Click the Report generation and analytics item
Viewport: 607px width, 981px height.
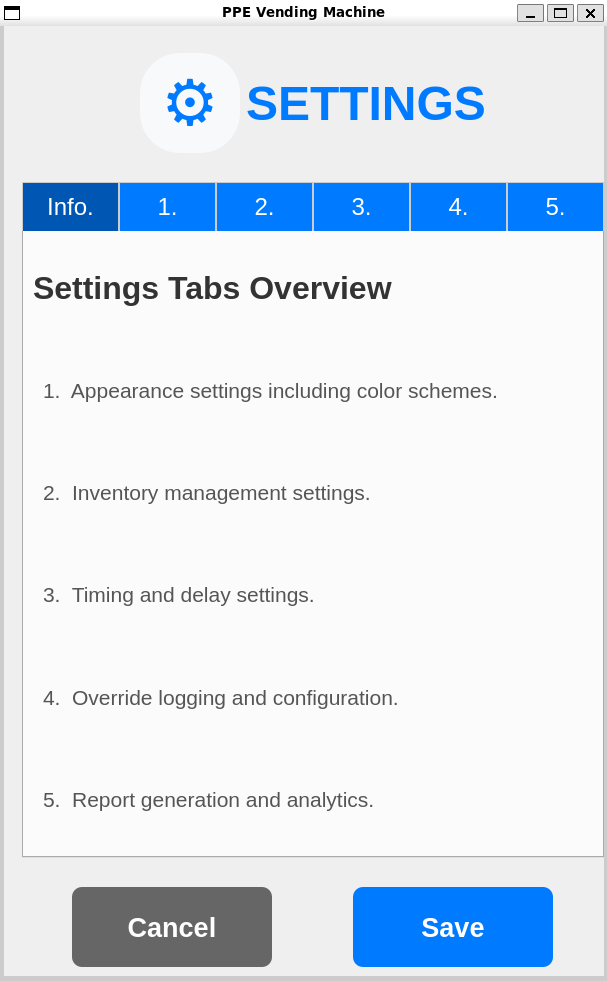(208, 800)
